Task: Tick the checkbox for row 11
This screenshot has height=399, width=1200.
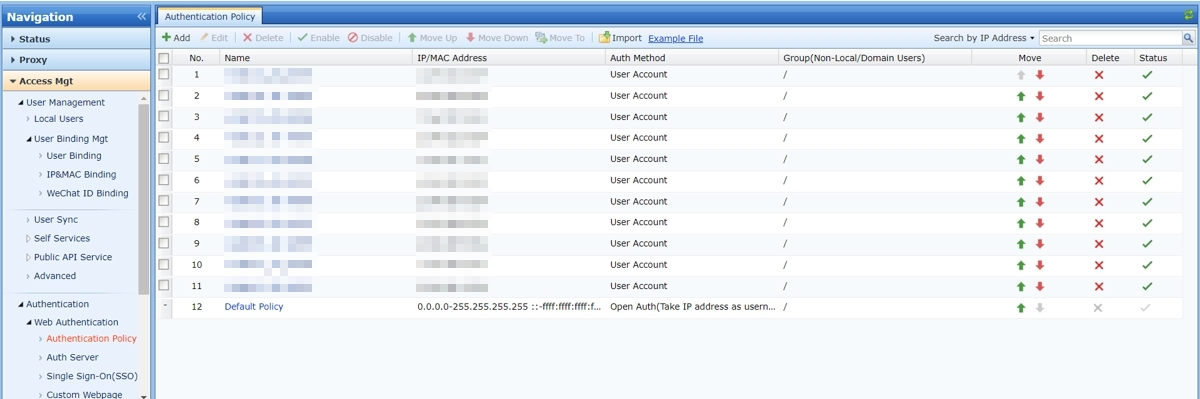Action: 164,285
